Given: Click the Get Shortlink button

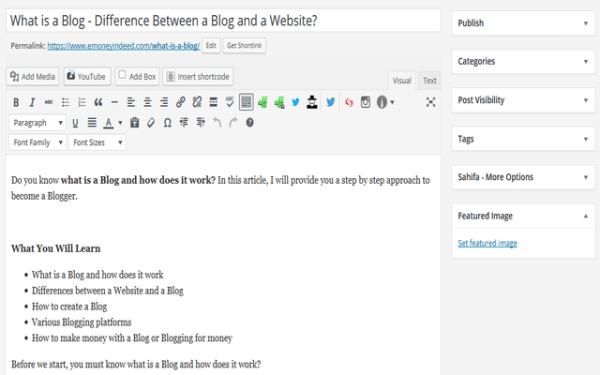Looking at the screenshot, I should pos(244,46).
